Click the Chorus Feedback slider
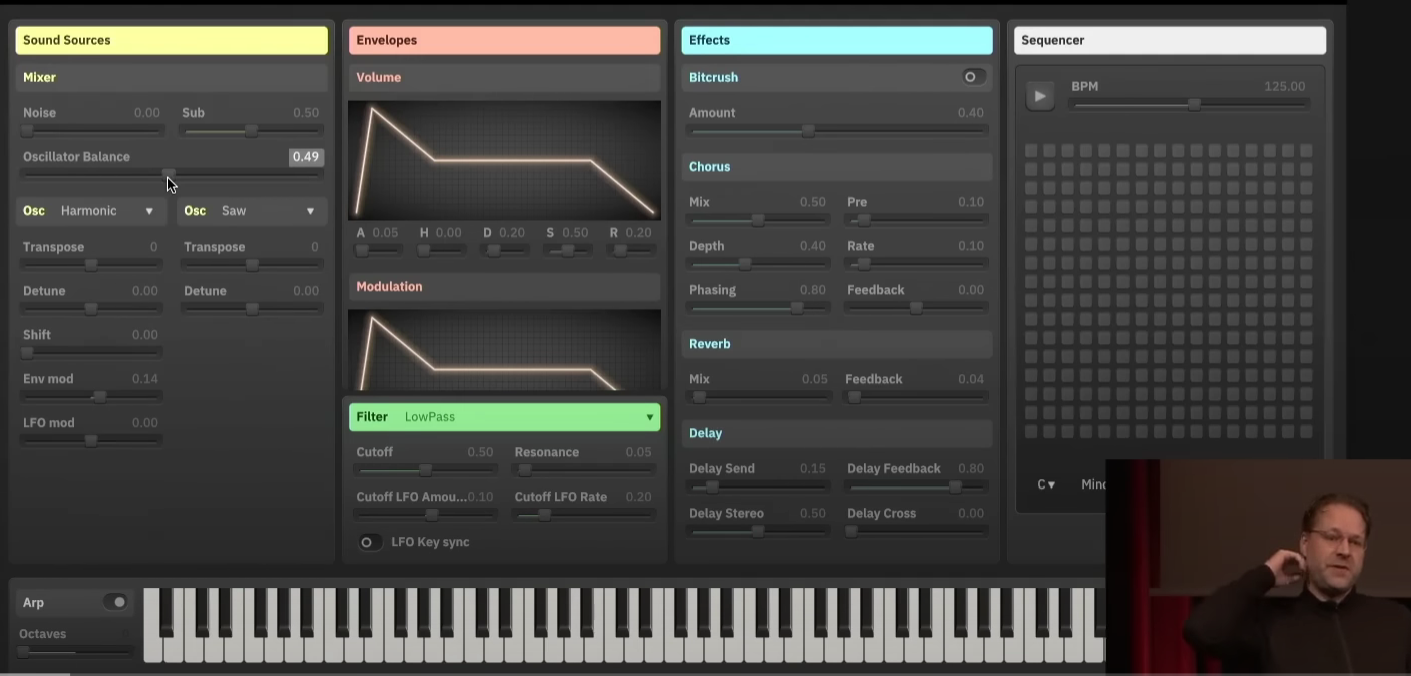The width and height of the screenshot is (1411, 676). tap(916, 308)
